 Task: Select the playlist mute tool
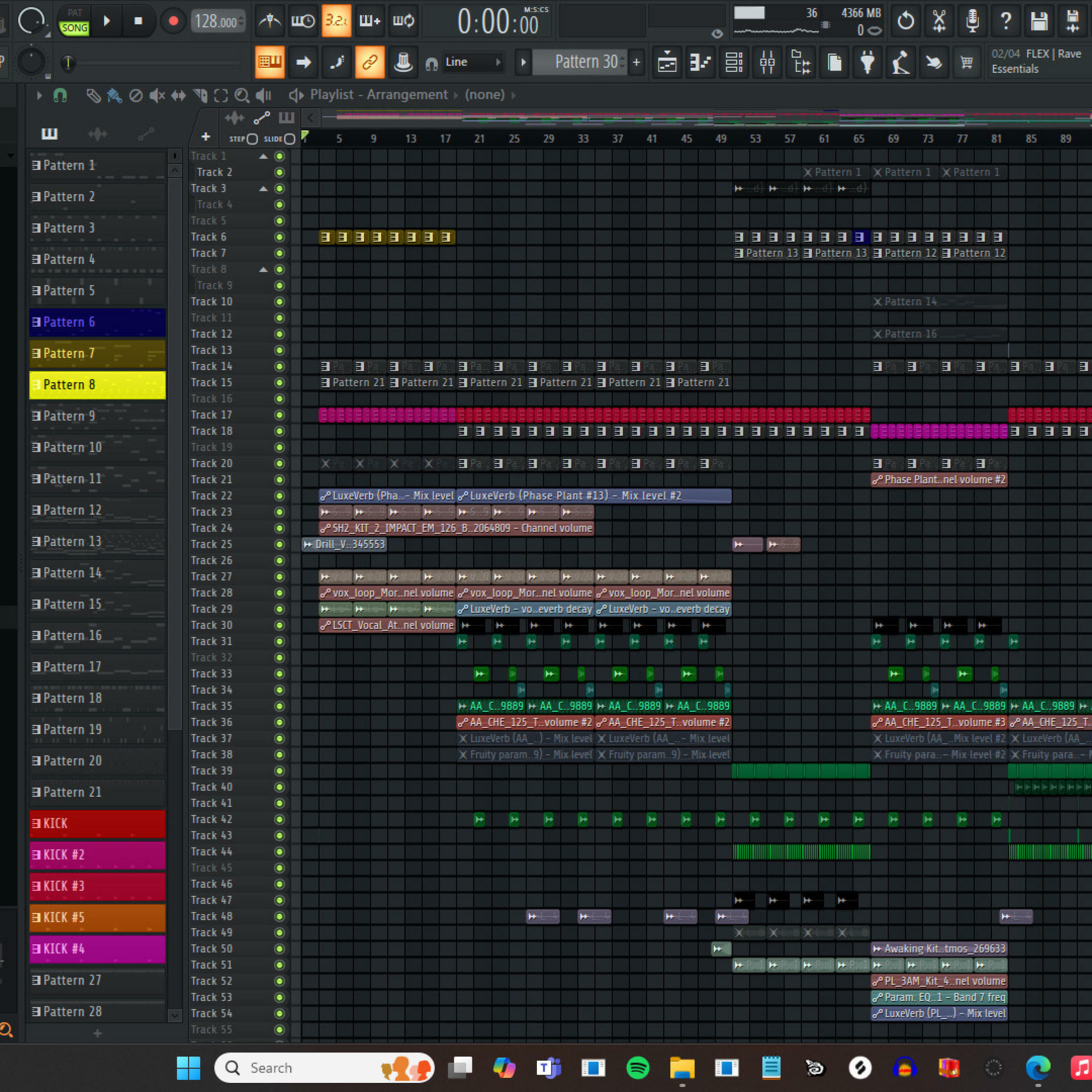pyautogui.click(x=157, y=95)
